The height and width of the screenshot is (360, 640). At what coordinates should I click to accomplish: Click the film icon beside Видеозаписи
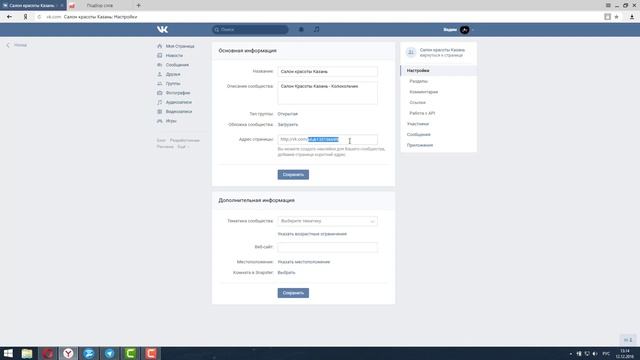click(160, 112)
